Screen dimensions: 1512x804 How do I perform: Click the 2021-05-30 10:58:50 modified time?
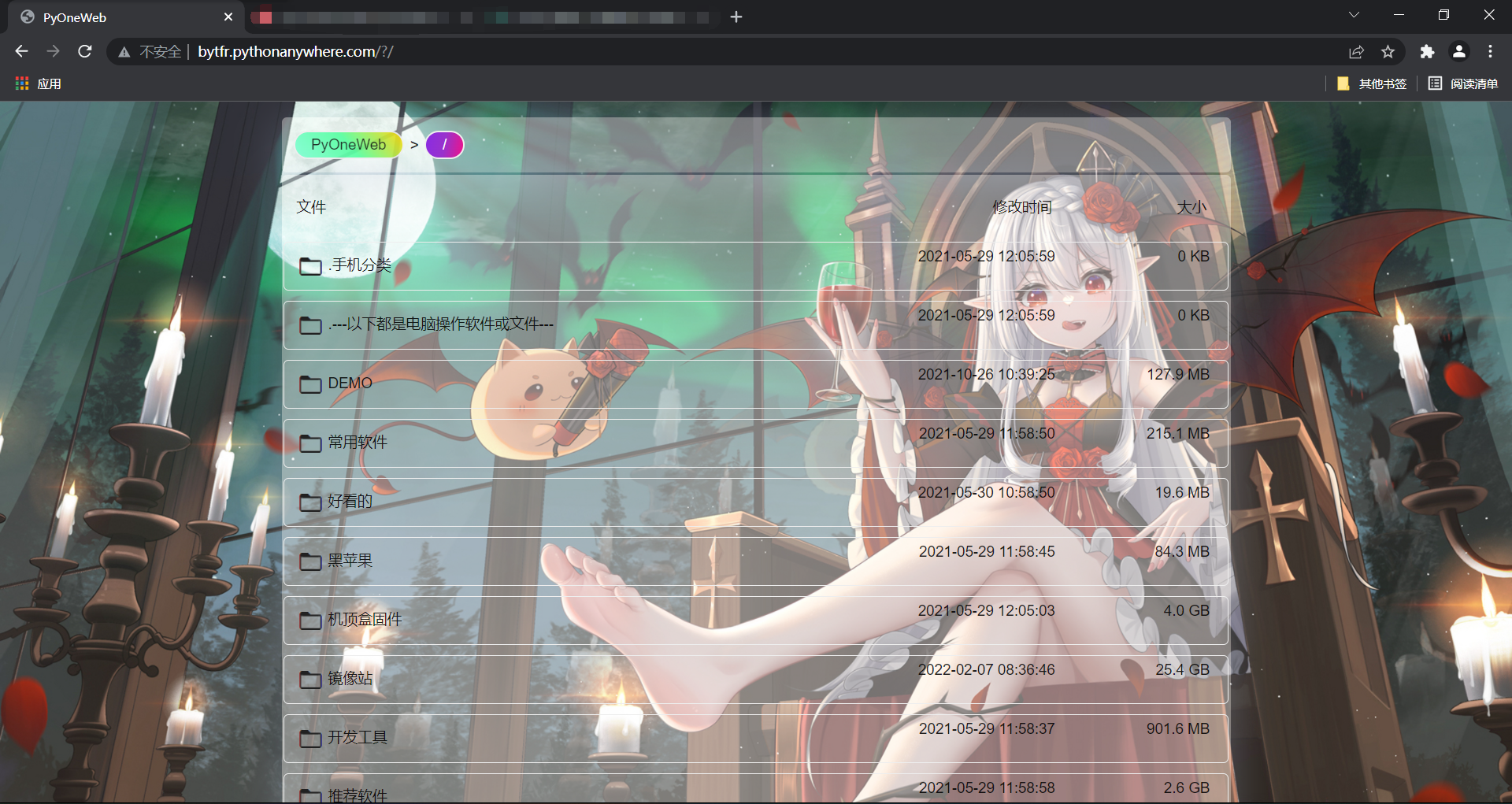[987, 493]
